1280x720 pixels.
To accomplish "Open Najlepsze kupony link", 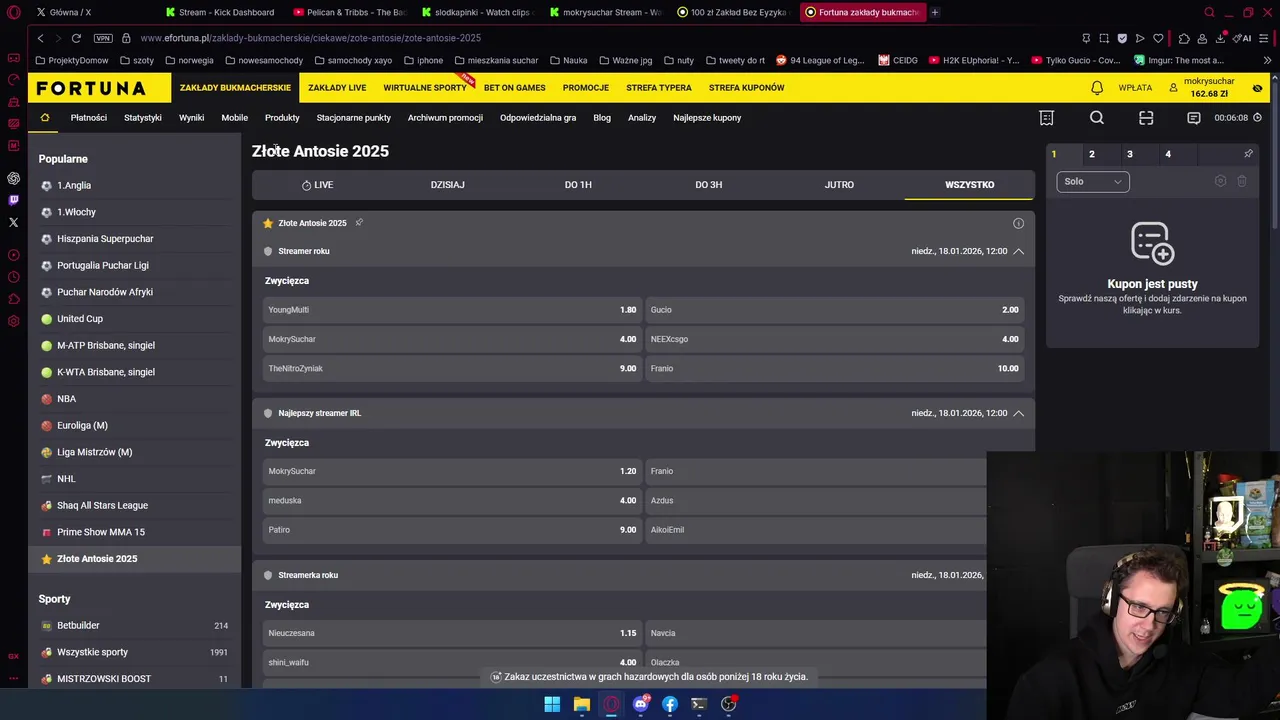I will [707, 118].
